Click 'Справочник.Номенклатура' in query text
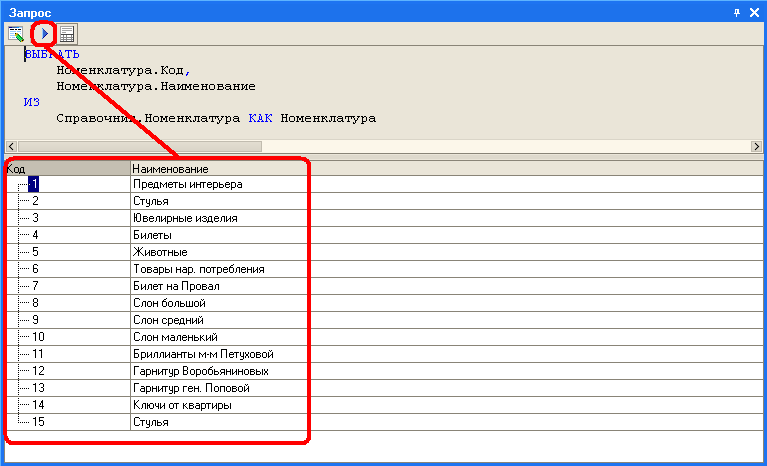767x466 pixels. 148,118
